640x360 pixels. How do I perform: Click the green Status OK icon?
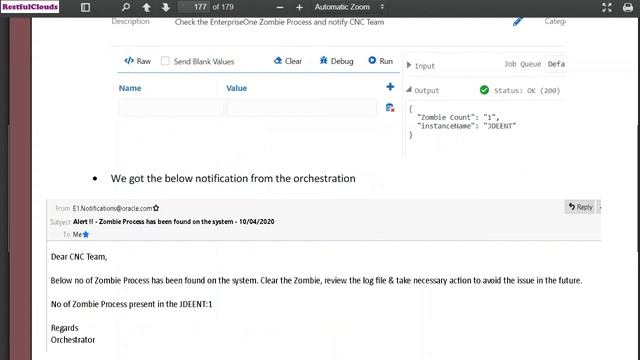pyautogui.click(x=484, y=90)
